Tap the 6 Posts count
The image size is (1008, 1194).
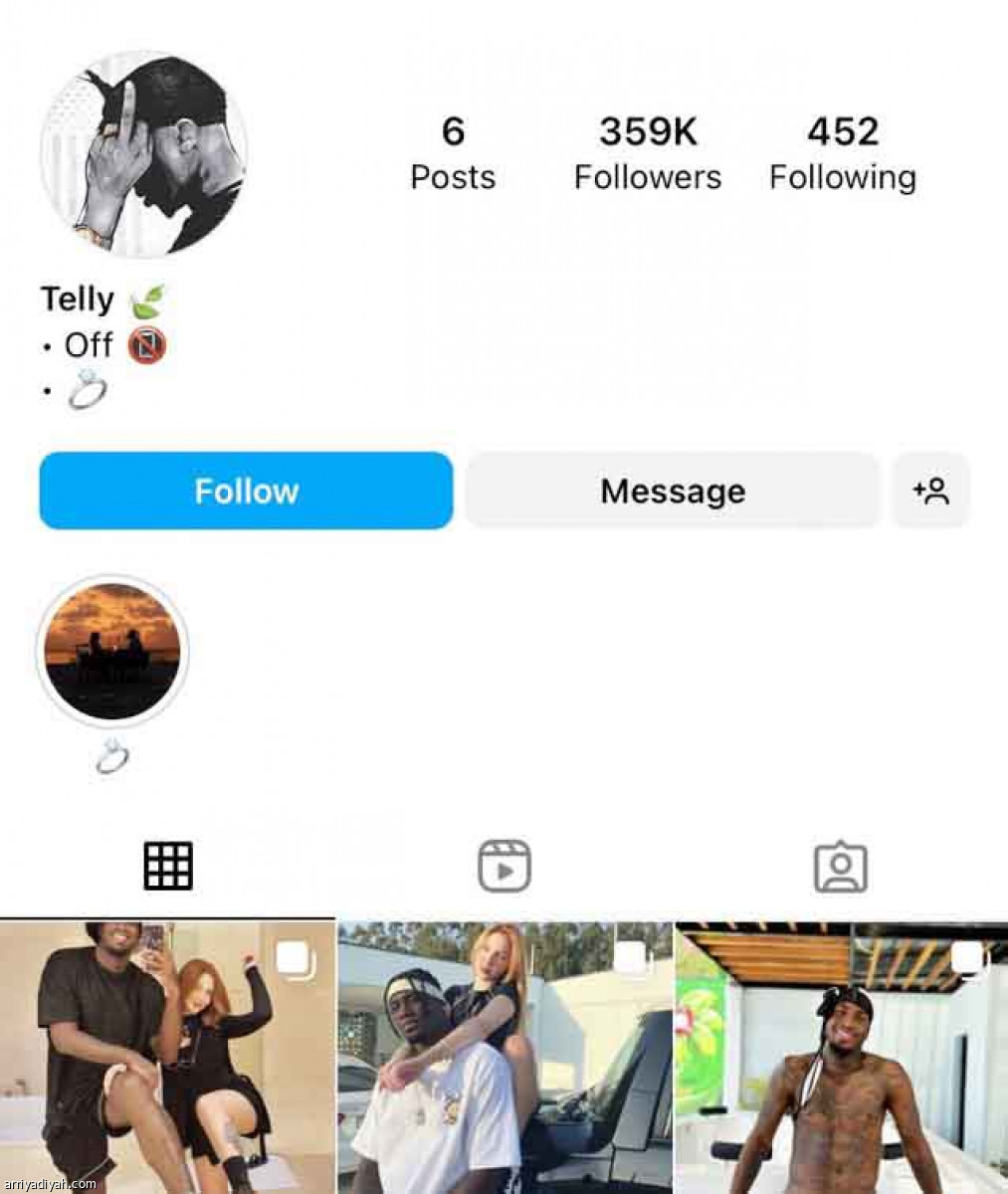click(453, 152)
